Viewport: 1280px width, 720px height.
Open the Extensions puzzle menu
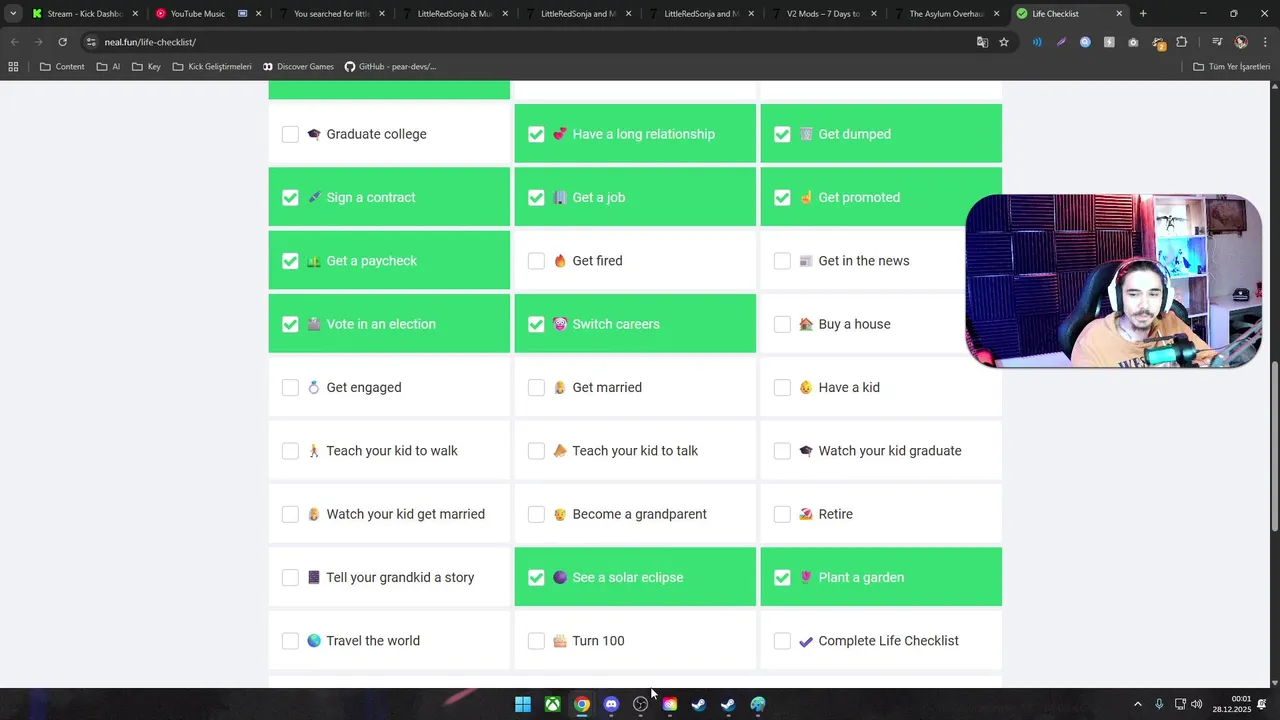click(x=1182, y=42)
